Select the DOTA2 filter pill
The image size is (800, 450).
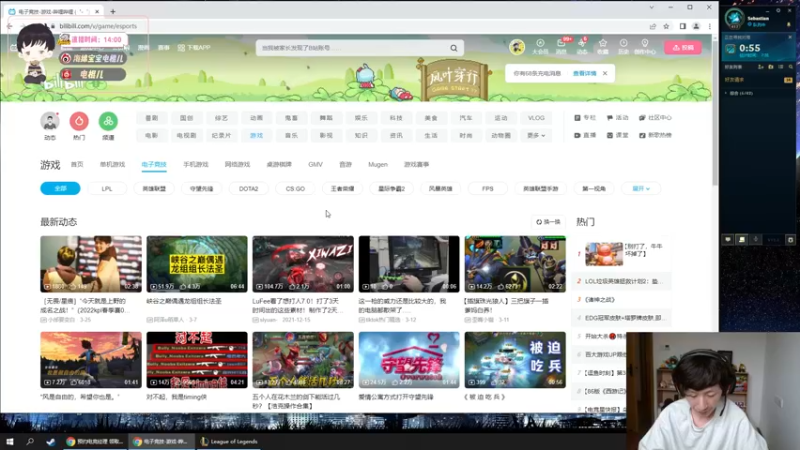(248, 189)
